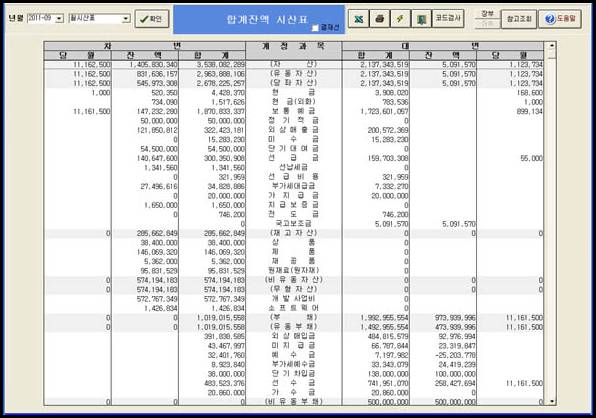
Task: Select the 선수금 account row
Action: pyautogui.click(x=293, y=383)
